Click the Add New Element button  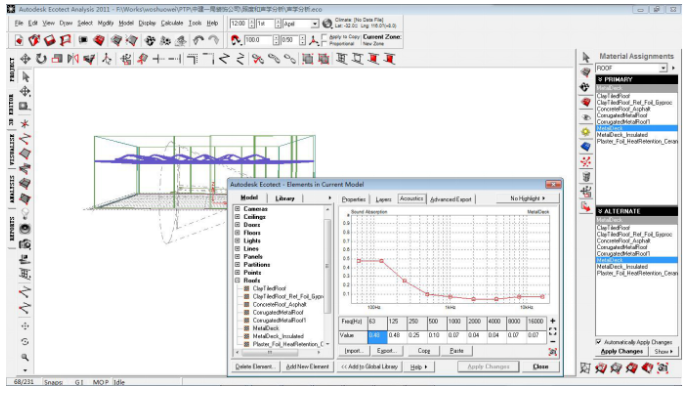click(x=307, y=366)
